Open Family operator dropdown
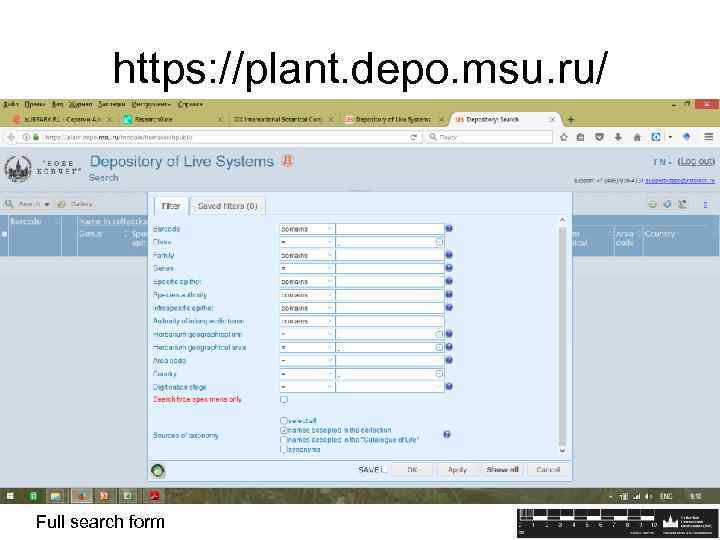This screenshot has height=540, width=720. 307,255
